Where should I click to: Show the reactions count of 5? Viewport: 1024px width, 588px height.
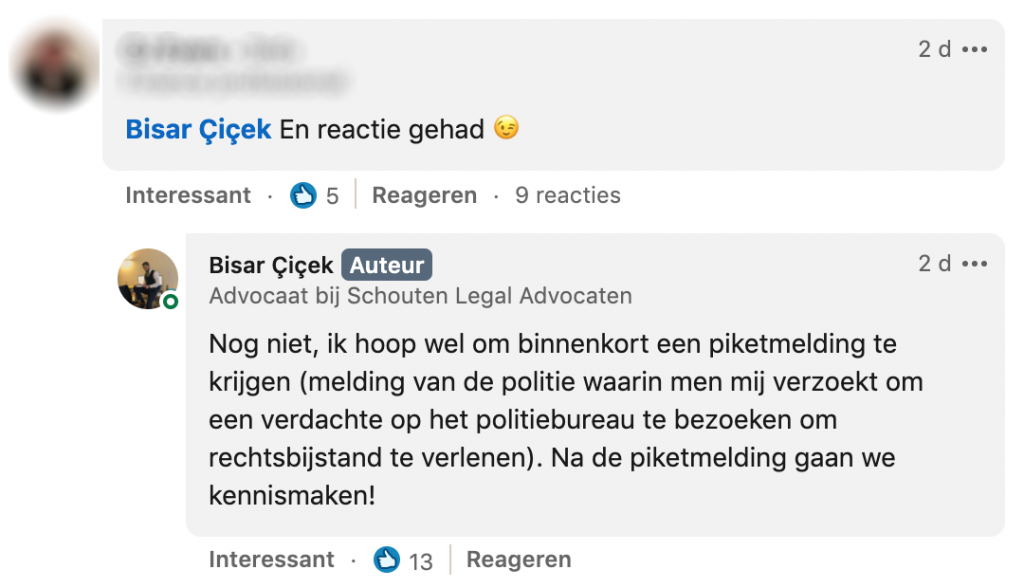pos(332,197)
